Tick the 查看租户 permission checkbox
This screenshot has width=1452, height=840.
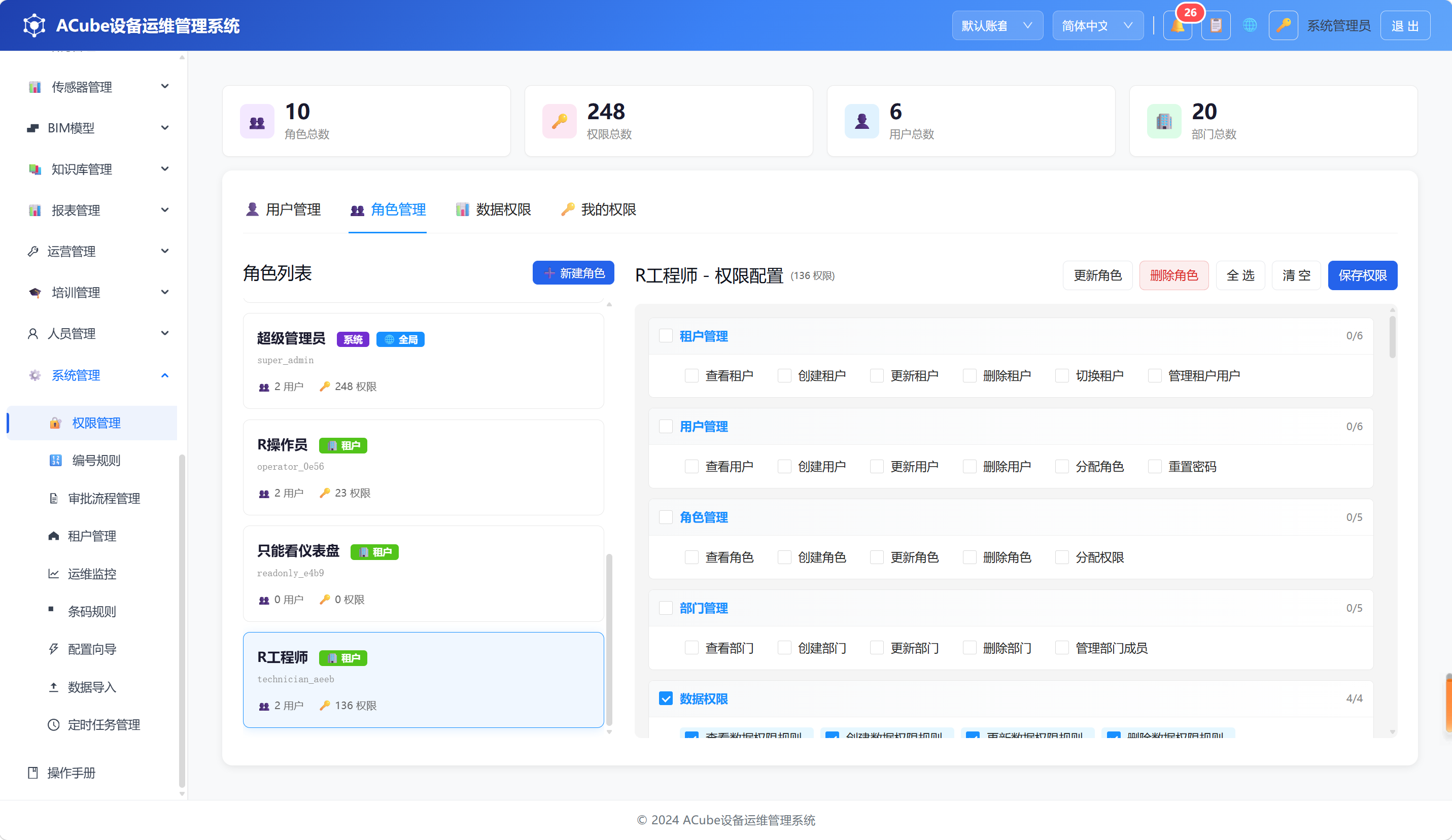[692, 376]
